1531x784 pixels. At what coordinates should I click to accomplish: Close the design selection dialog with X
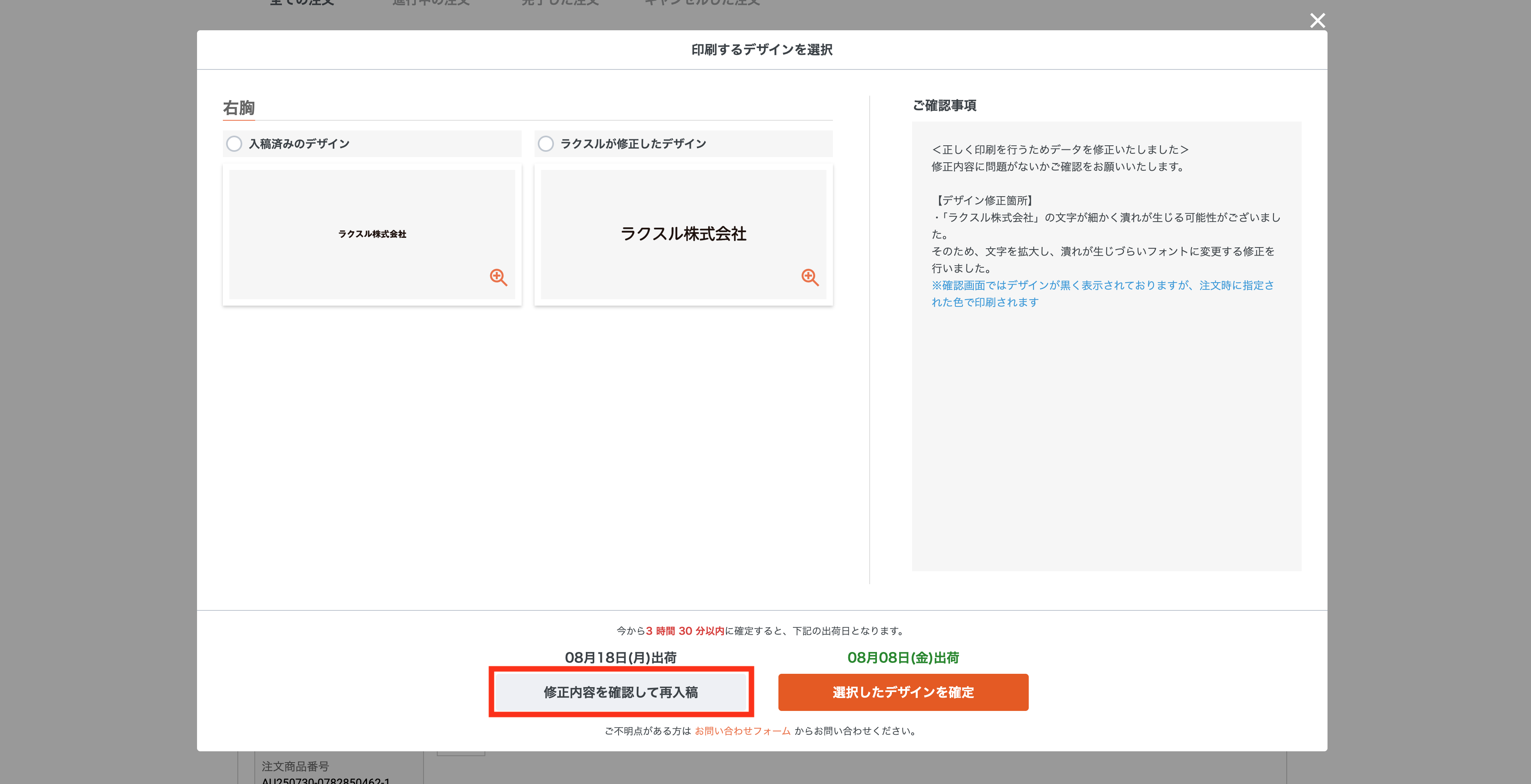(x=1318, y=21)
